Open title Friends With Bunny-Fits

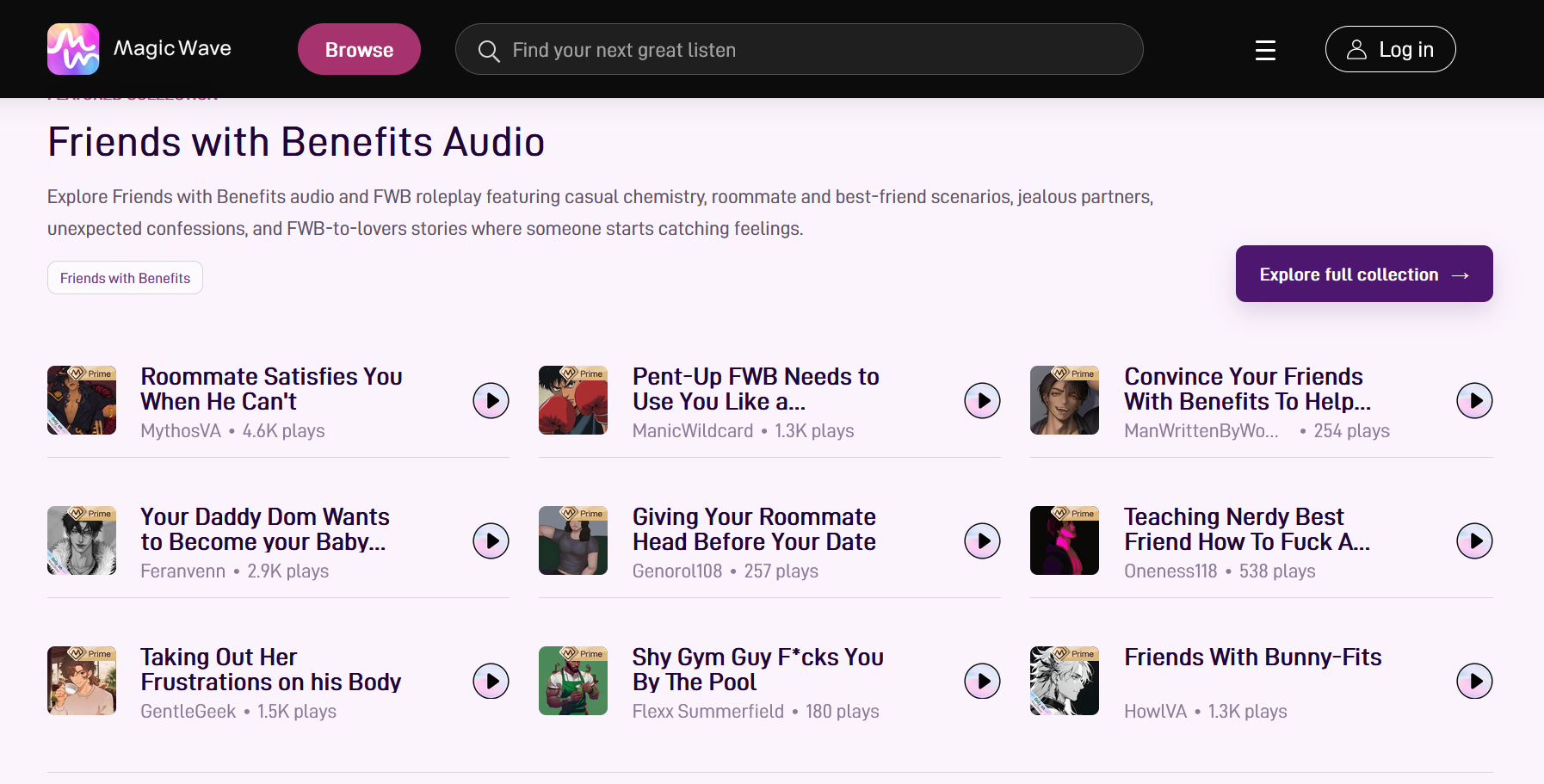tap(1252, 657)
